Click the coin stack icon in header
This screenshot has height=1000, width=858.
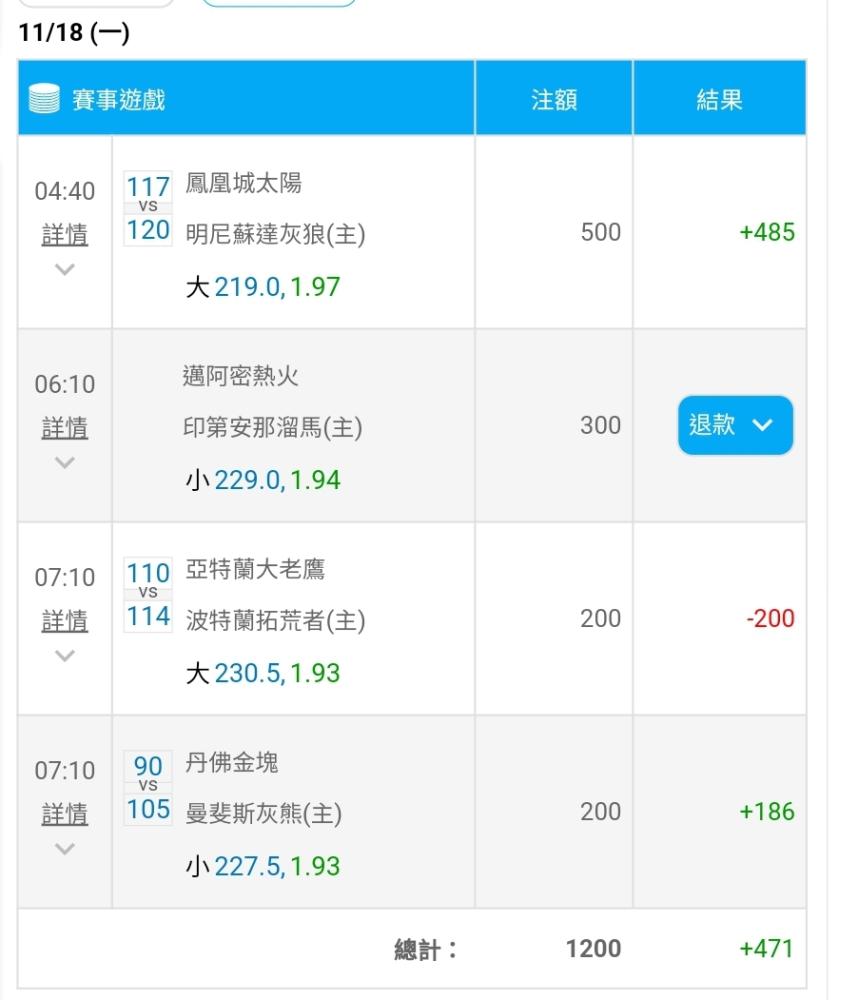pos(44,99)
